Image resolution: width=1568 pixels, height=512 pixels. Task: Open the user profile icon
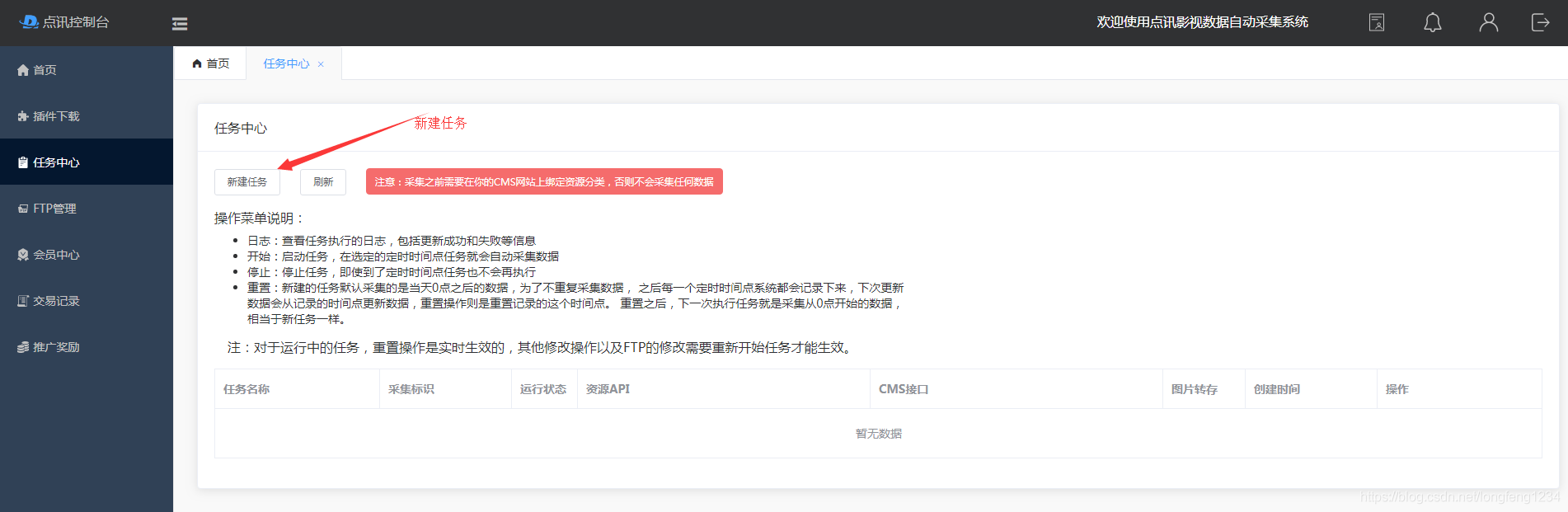(x=1488, y=22)
